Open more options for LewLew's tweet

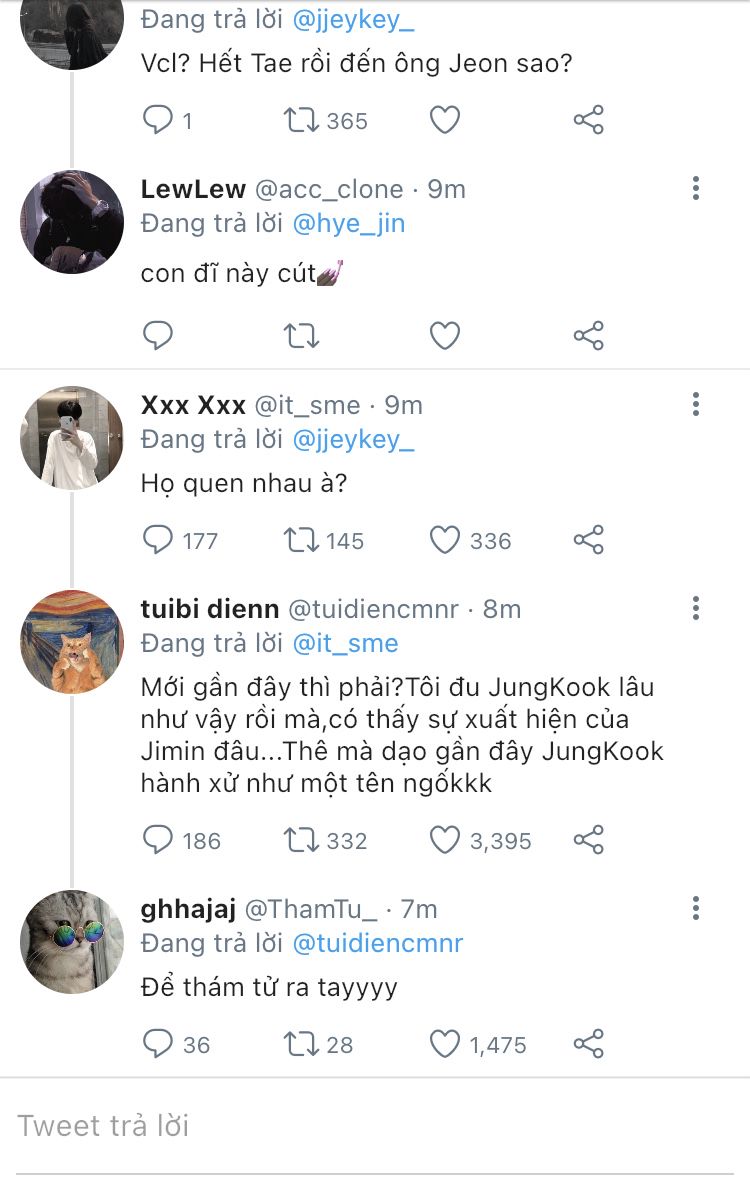click(696, 188)
